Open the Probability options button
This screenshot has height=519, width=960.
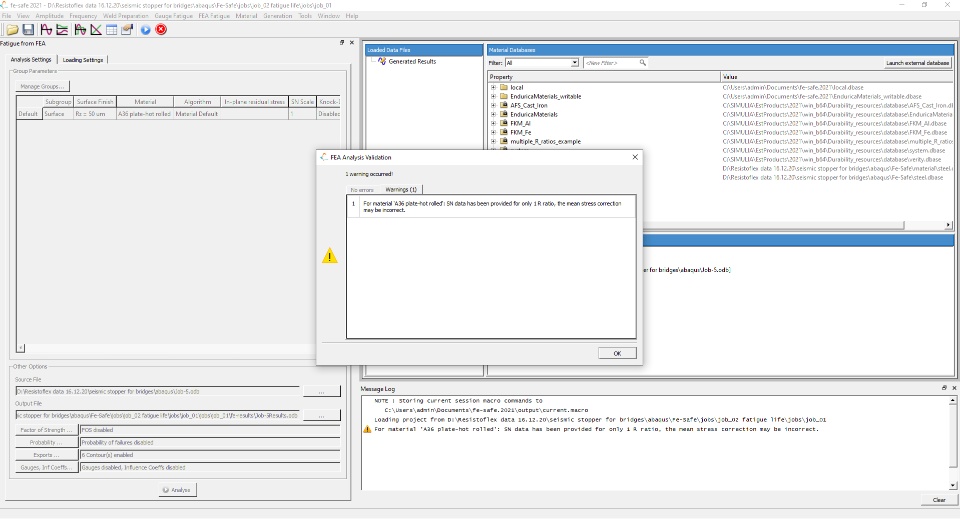tap(47, 442)
